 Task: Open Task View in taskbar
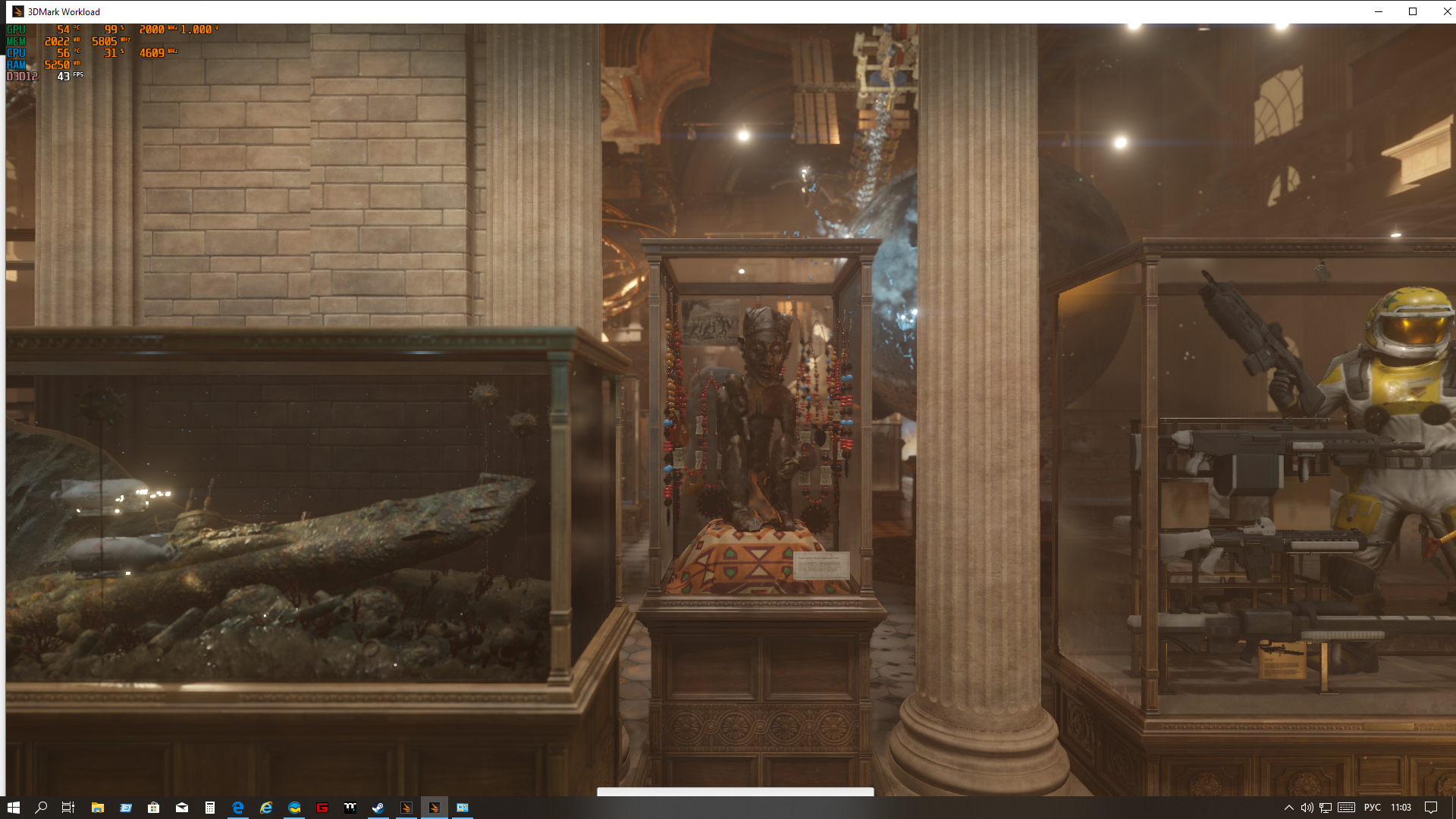coord(68,808)
